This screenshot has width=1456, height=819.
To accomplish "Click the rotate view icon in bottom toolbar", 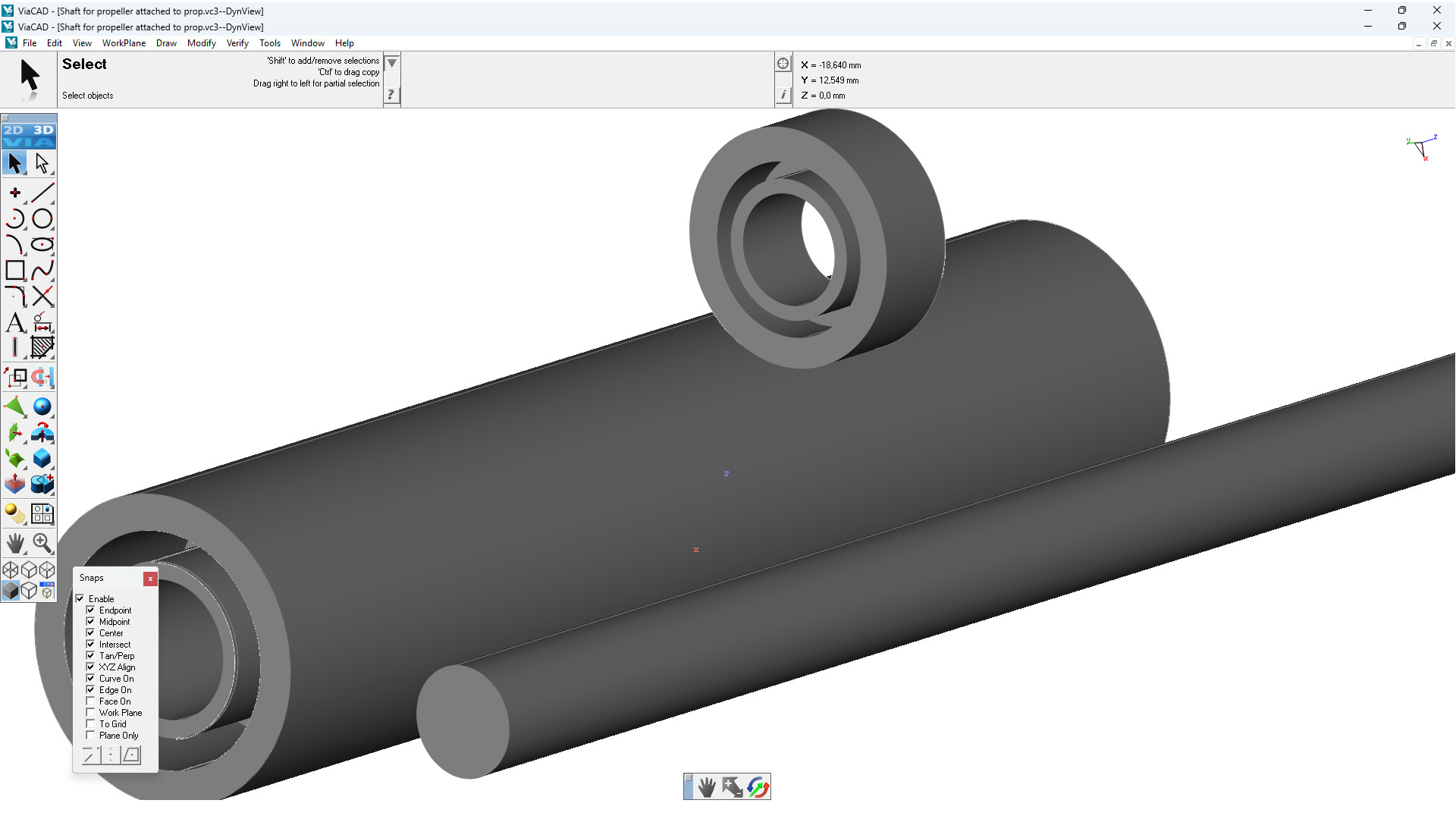I will pos(758,787).
